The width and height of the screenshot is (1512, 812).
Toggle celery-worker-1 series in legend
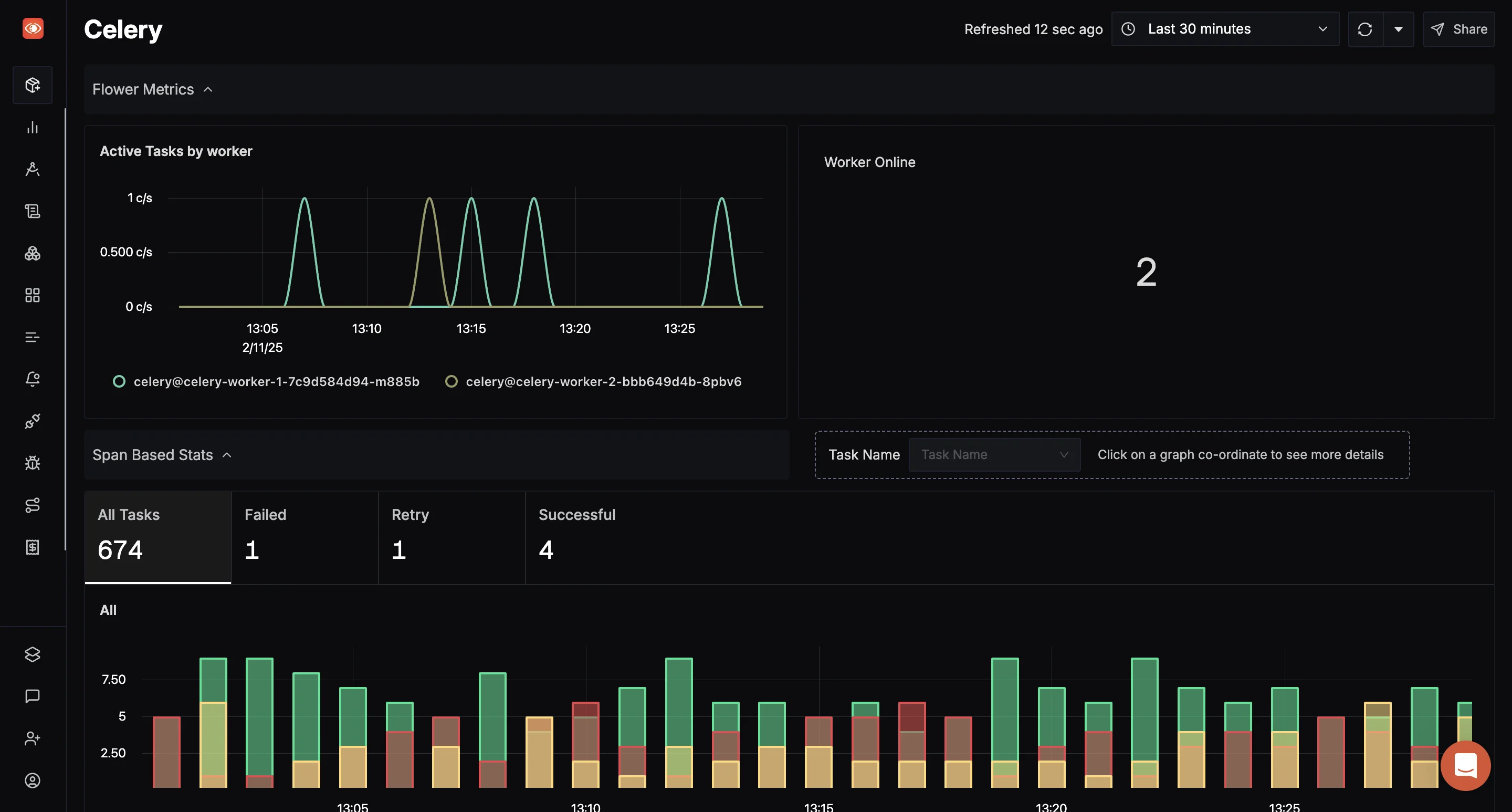tap(267, 382)
